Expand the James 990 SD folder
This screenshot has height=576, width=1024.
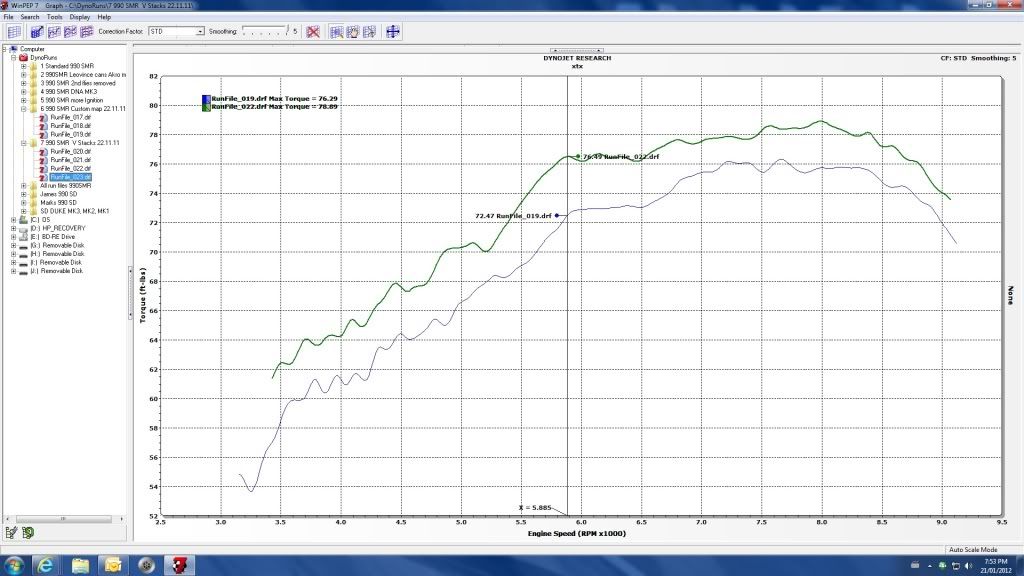click(x=23, y=194)
